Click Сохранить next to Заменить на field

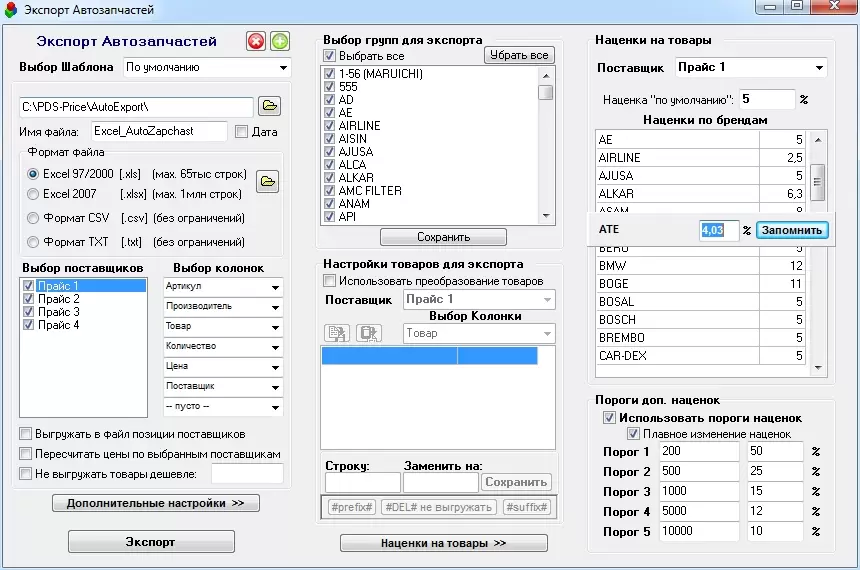[x=516, y=482]
